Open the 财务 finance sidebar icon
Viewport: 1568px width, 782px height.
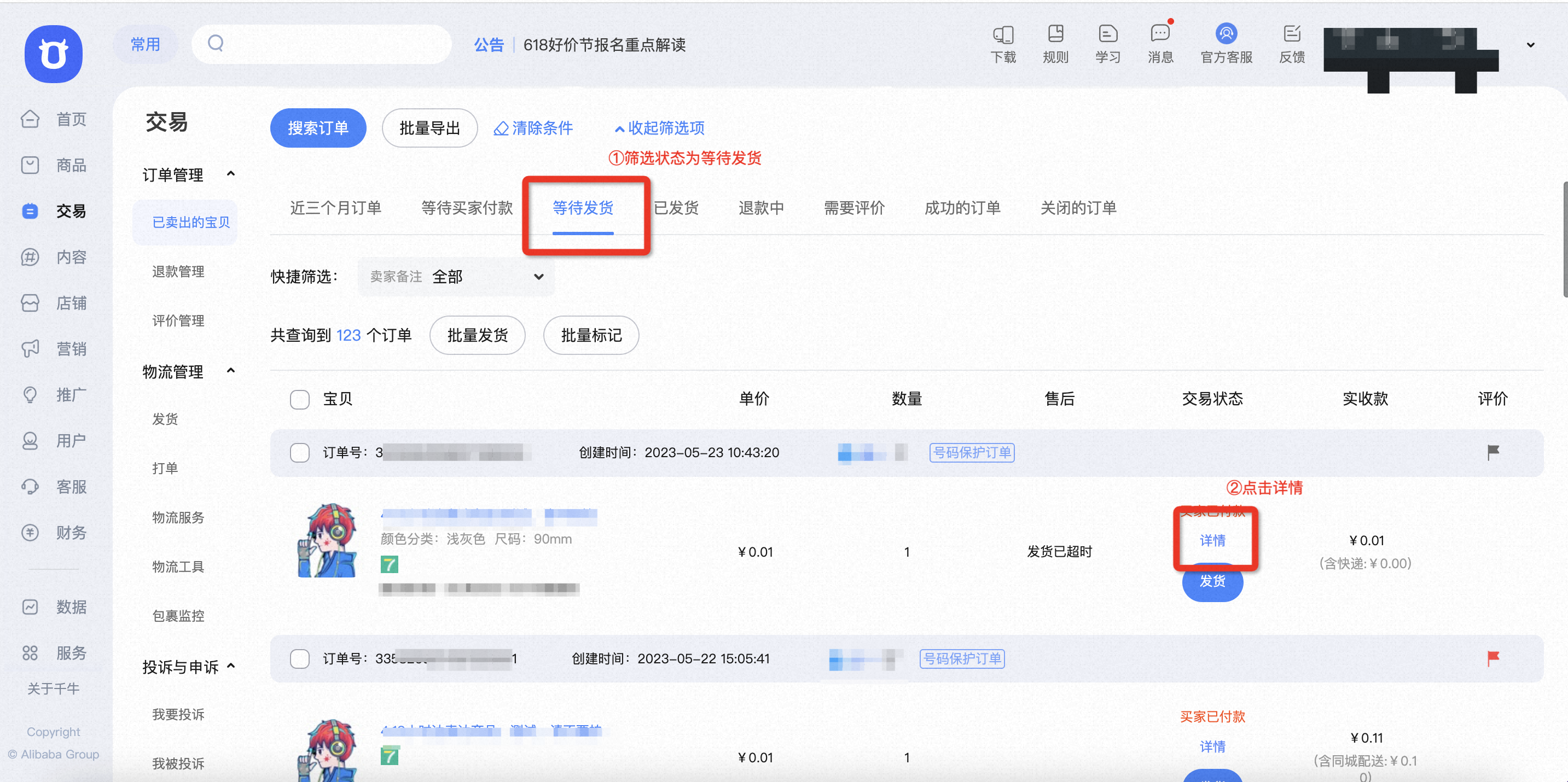(x=30, y=533)
